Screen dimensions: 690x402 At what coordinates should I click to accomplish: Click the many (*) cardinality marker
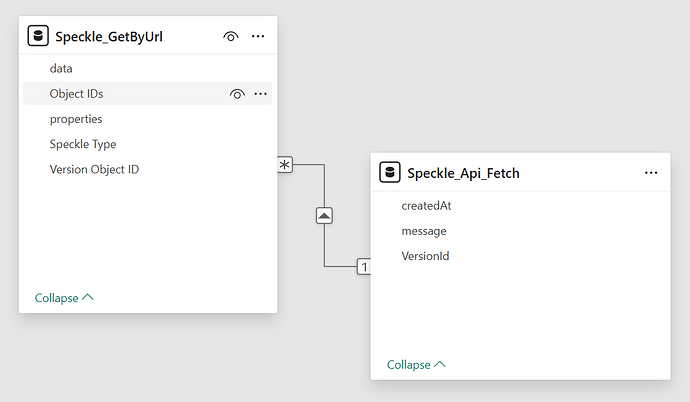pos(285,165)
